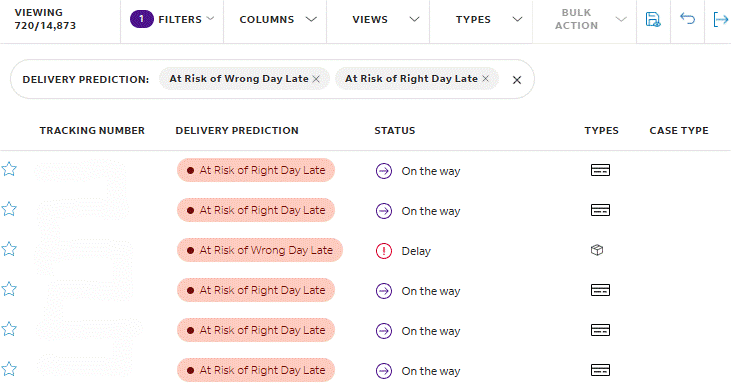
Task: Click the Delay status alert icon
Action: 384,251
